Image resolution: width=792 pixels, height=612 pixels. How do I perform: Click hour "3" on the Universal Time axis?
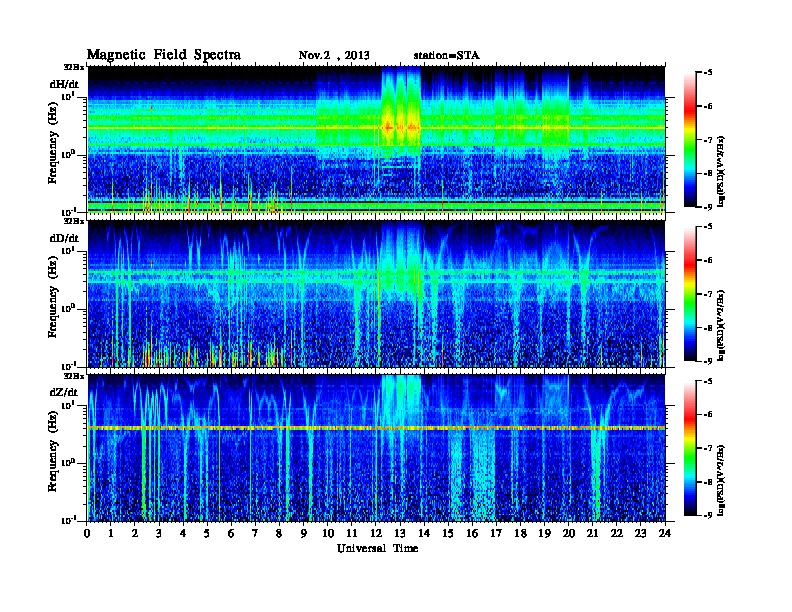(x=159, y=533)
